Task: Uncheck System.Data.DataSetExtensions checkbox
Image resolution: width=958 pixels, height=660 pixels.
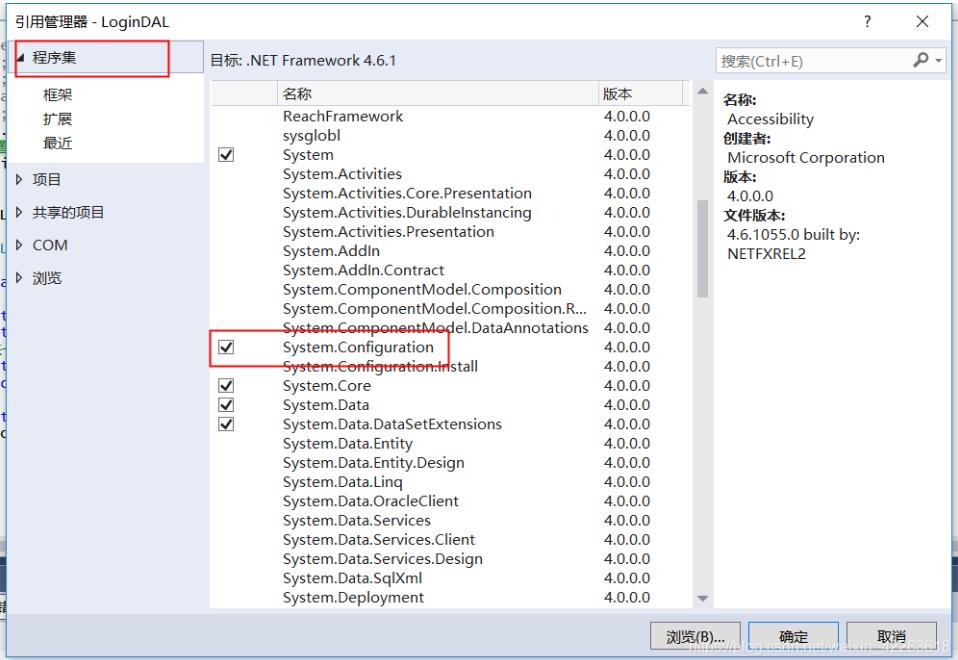Action: click(226, 424)
